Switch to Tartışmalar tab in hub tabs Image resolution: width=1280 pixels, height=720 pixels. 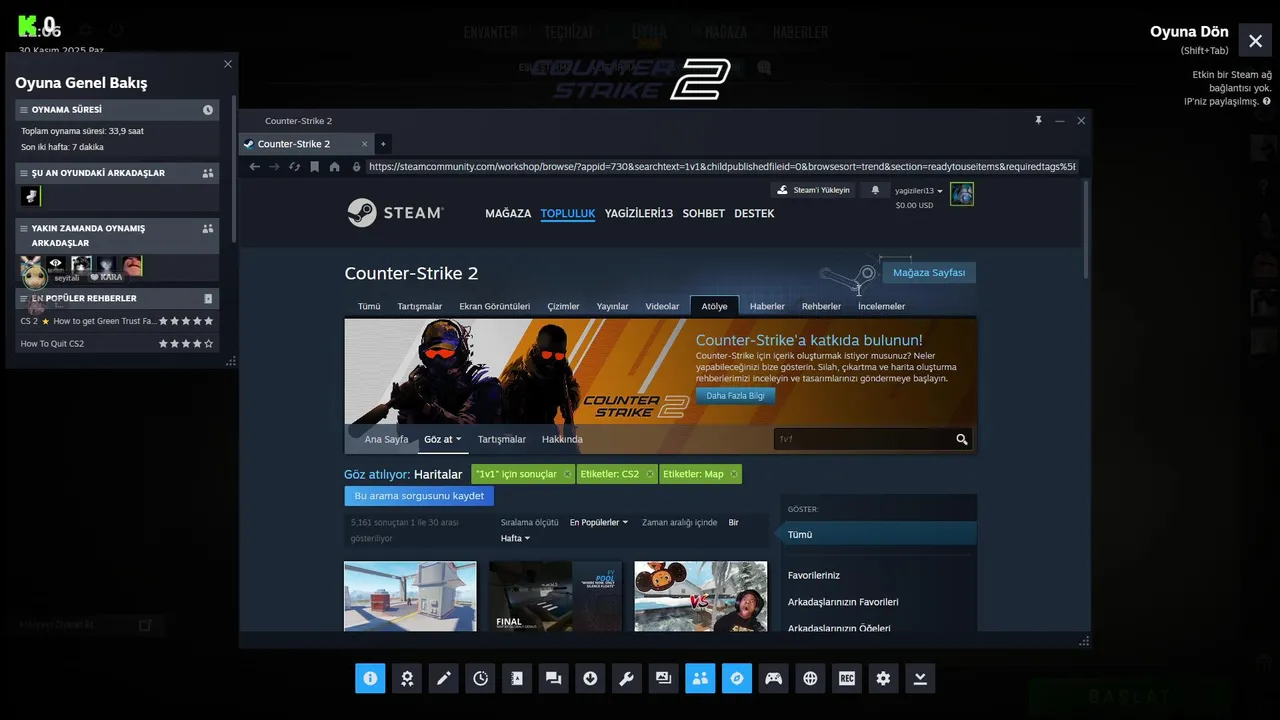420,306
